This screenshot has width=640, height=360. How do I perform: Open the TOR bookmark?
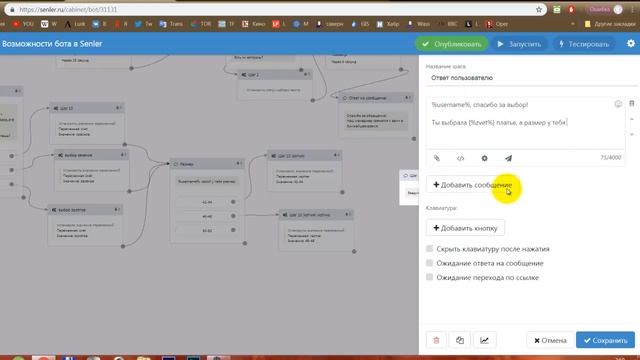202,24
